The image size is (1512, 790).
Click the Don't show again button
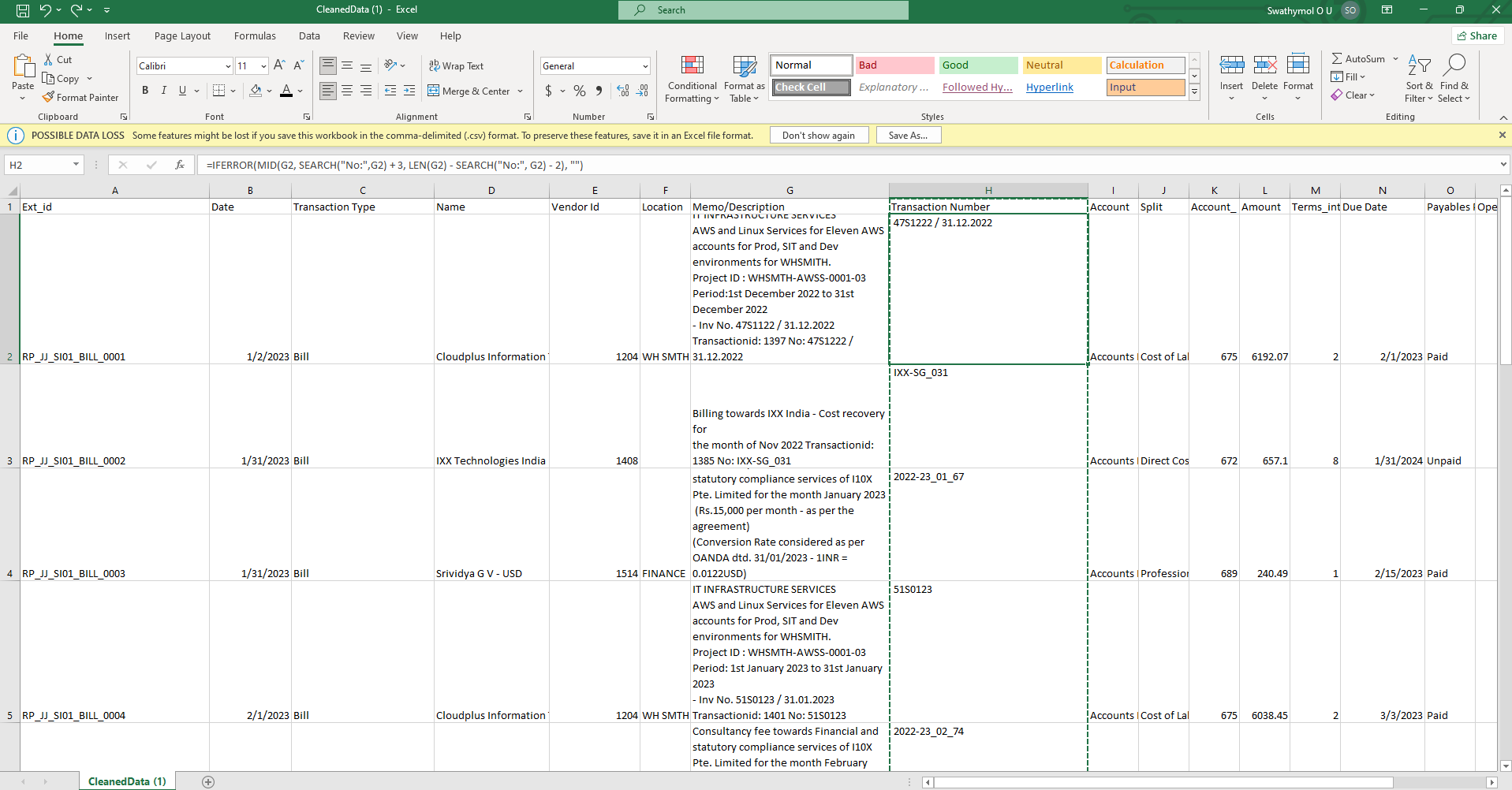click(x=818, y=136)
